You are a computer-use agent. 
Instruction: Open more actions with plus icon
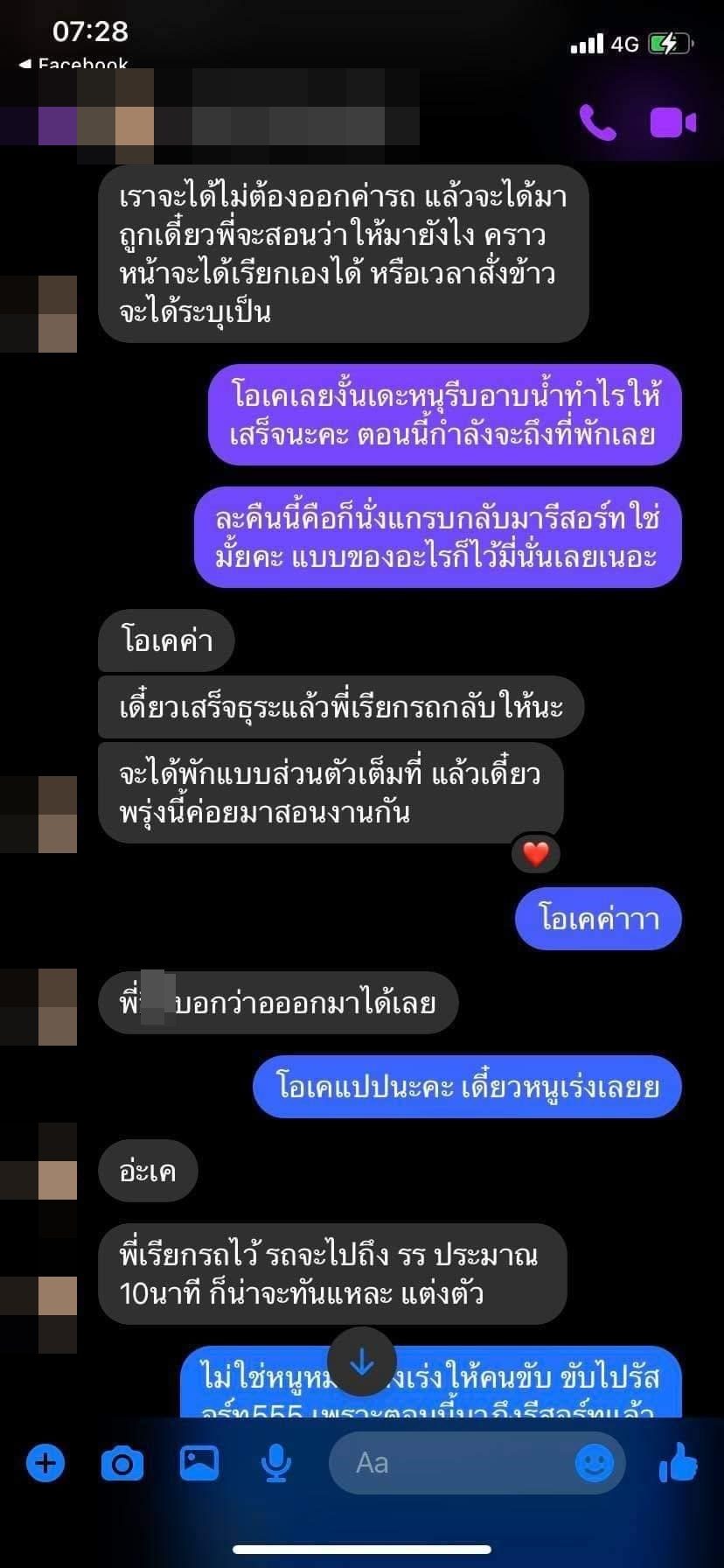(x=45, y=1462)
